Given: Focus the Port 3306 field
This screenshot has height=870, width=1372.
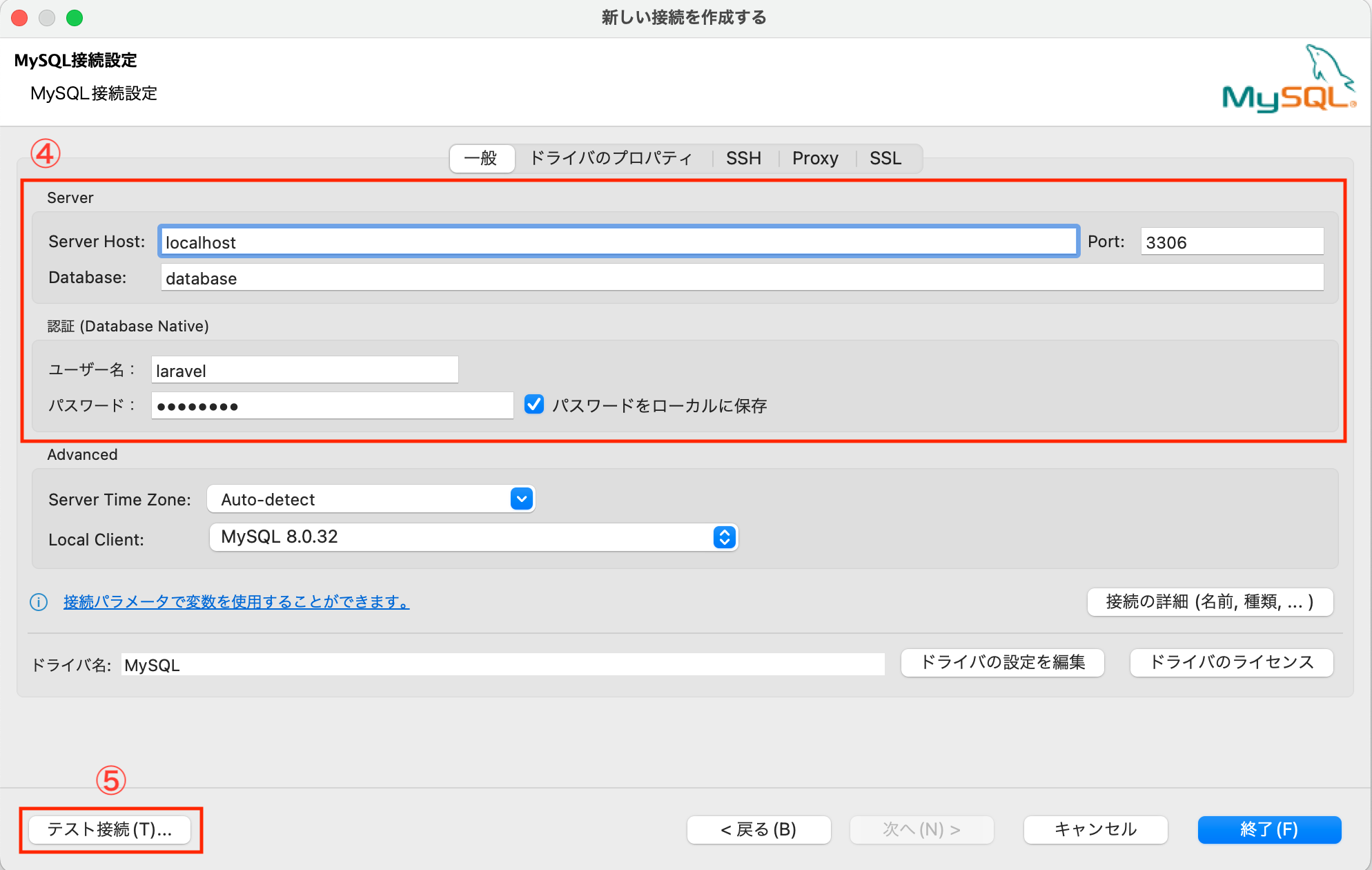Looking at the screenshot, I should point(1231,242).
